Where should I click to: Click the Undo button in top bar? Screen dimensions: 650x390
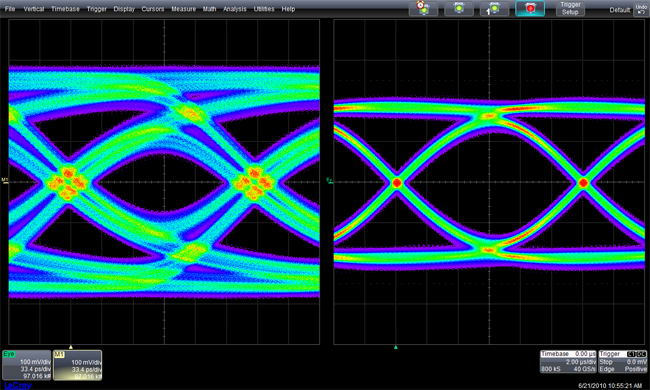point(641,9)
